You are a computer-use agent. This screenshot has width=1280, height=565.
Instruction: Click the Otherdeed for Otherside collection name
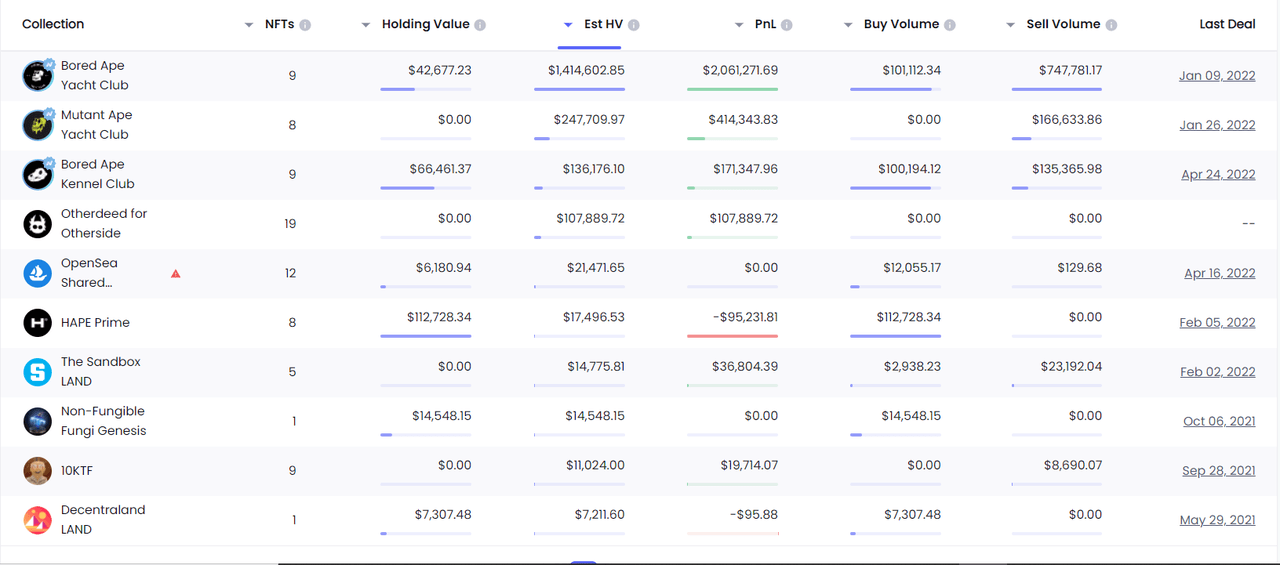(104, 223)
